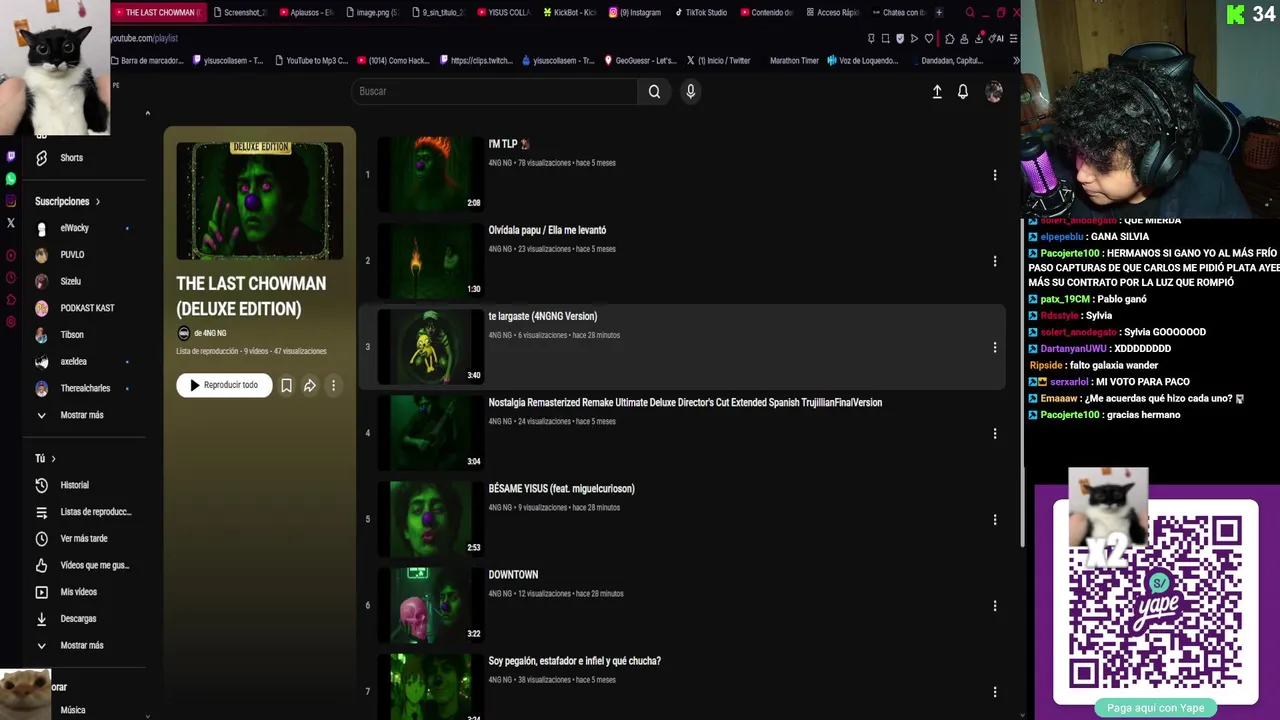Switch to the Aplausos browser tab
This screenshot has width=1280, height=720.
(305, 12)
